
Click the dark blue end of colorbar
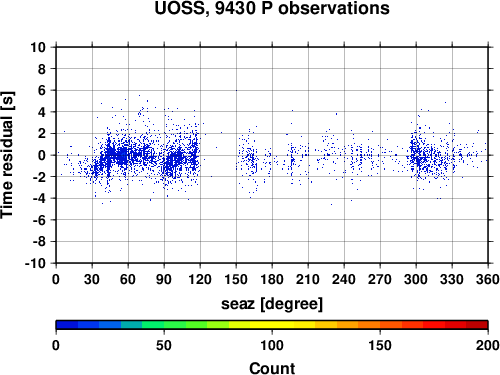tap(67, 325)
